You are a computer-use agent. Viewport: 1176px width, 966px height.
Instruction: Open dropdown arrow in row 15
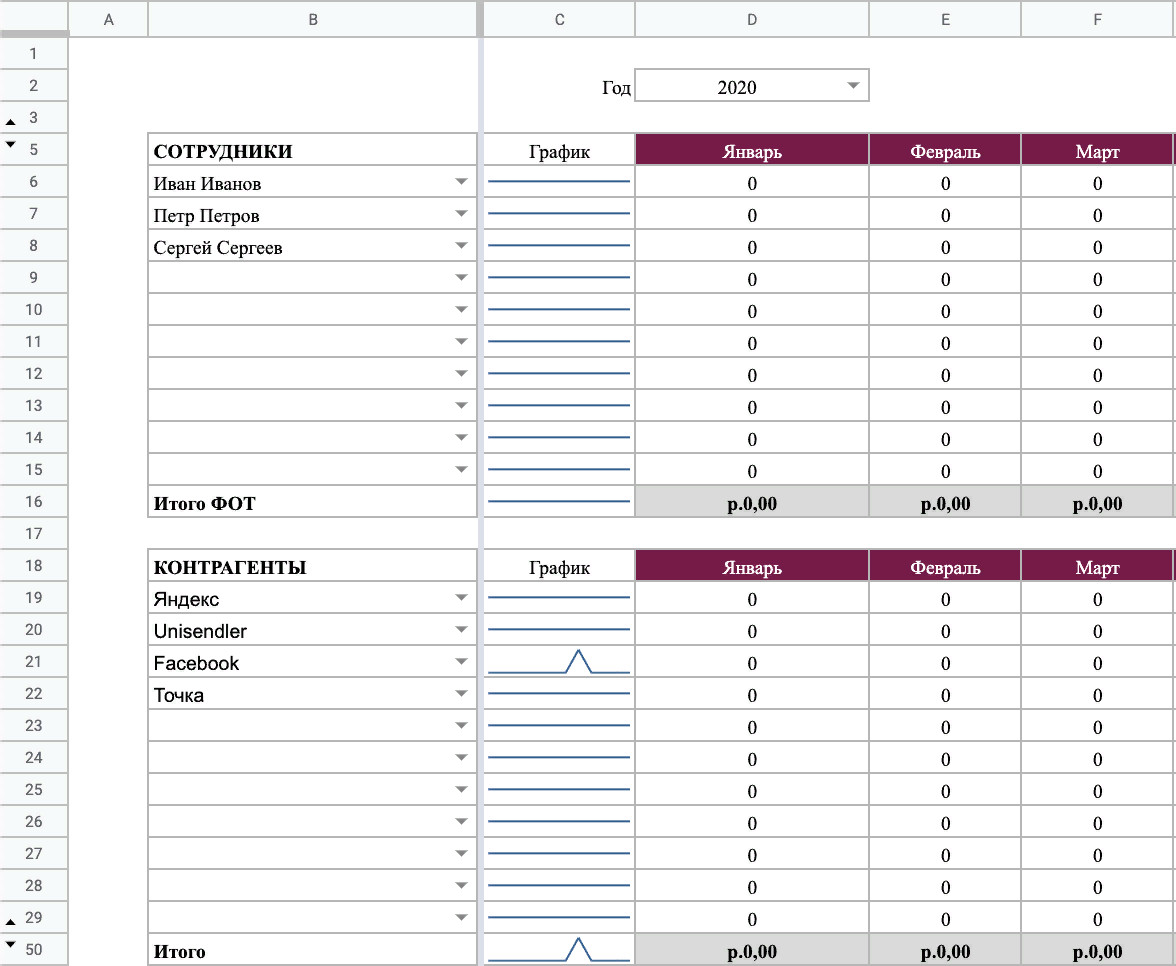[461, 470]
